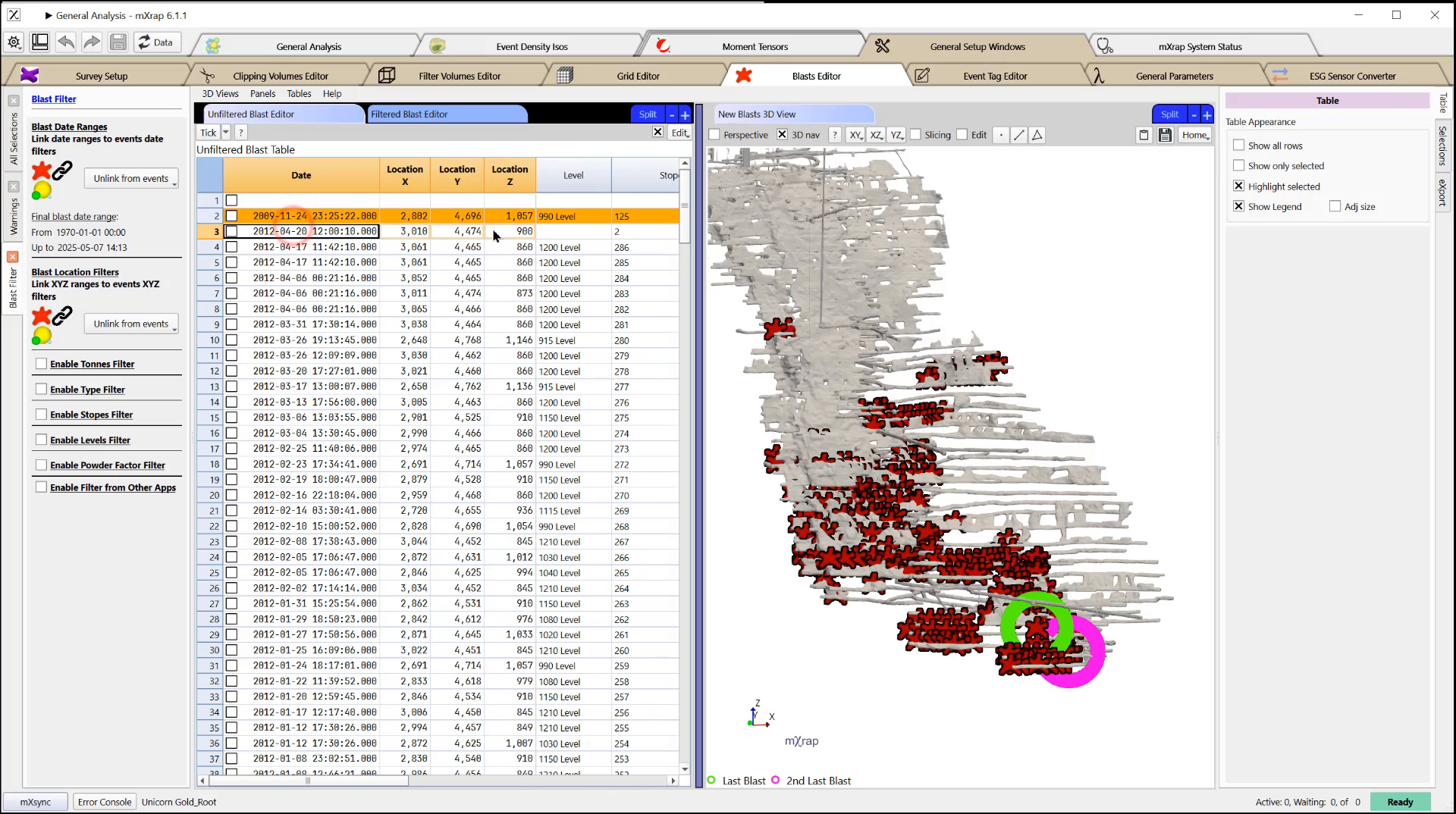Click the link icon under Blast Date Ranges

tap(62, 170)
